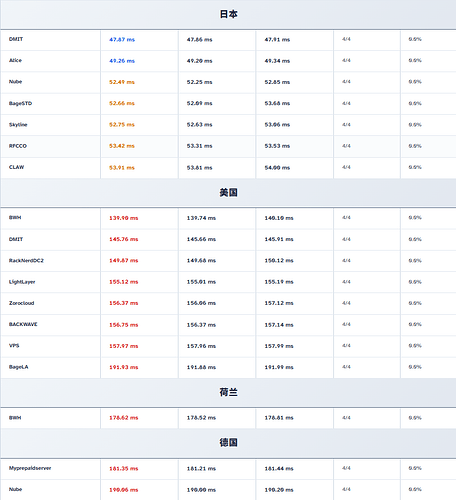Image resolution: width=456 pixels, height=500 pixels.
Task: Click the red average latency in the Zorocloud row
Action: click(124, 303)
